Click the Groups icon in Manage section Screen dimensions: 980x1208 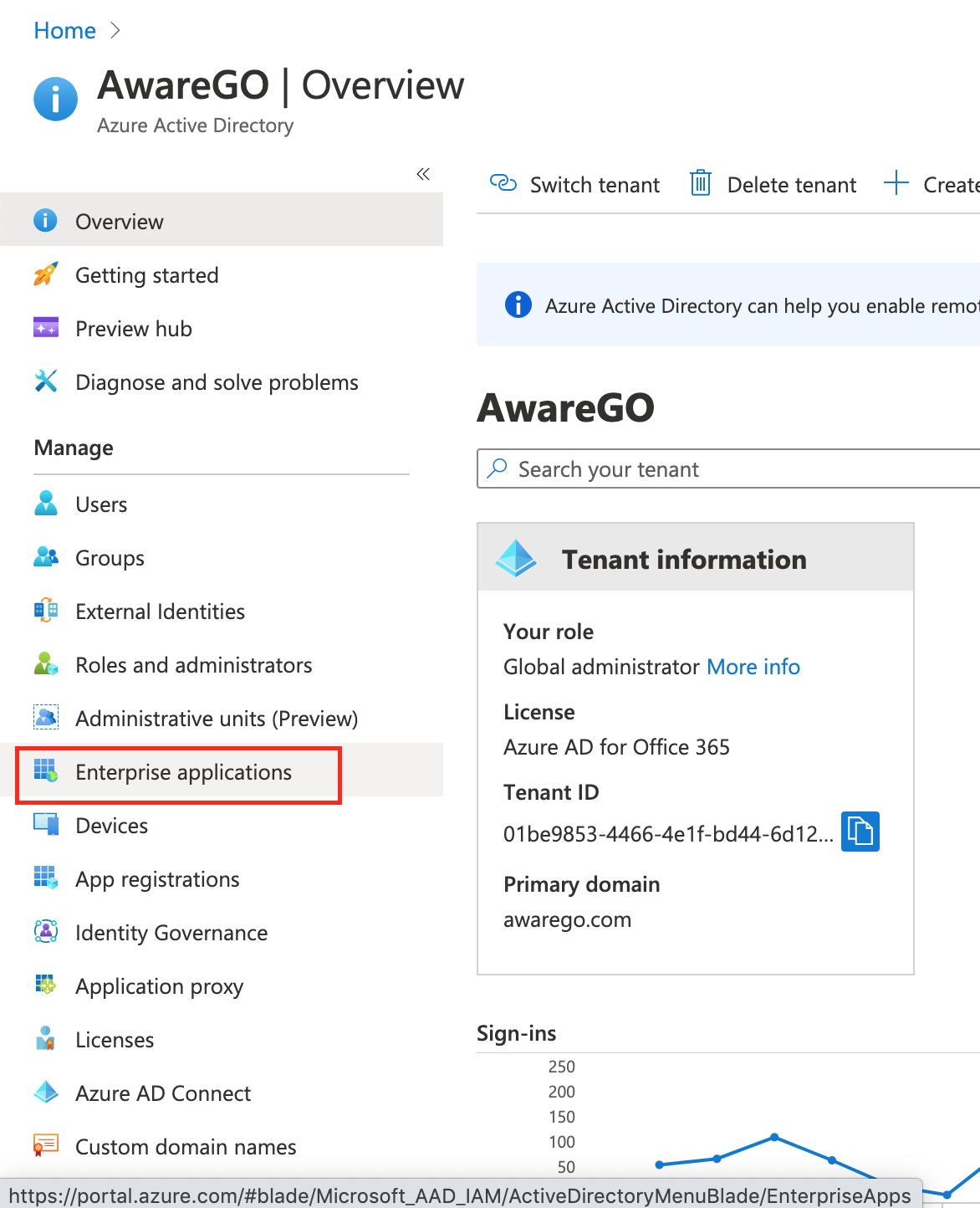[46, 557]
